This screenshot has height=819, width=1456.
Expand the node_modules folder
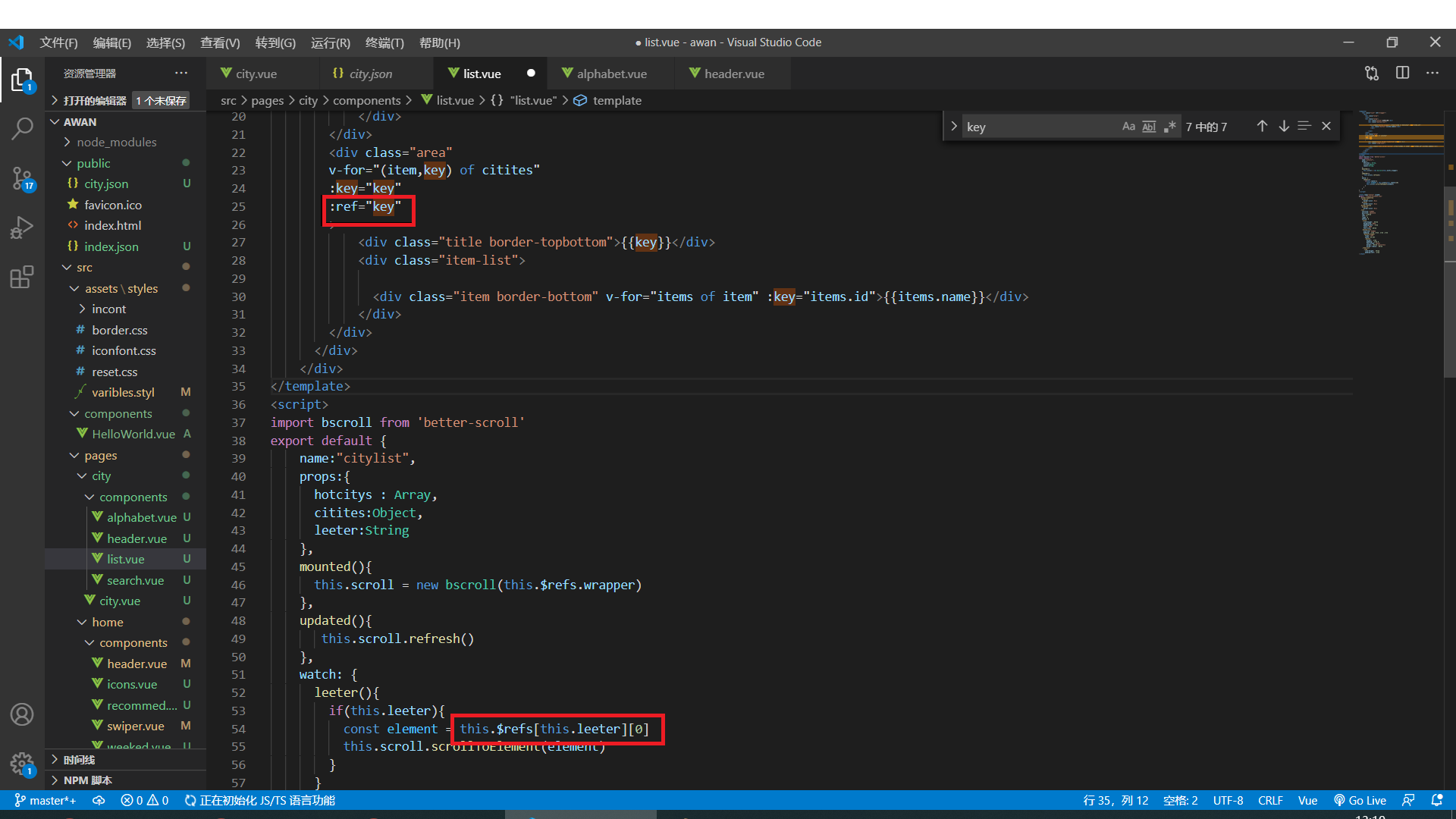click(116, 142)
